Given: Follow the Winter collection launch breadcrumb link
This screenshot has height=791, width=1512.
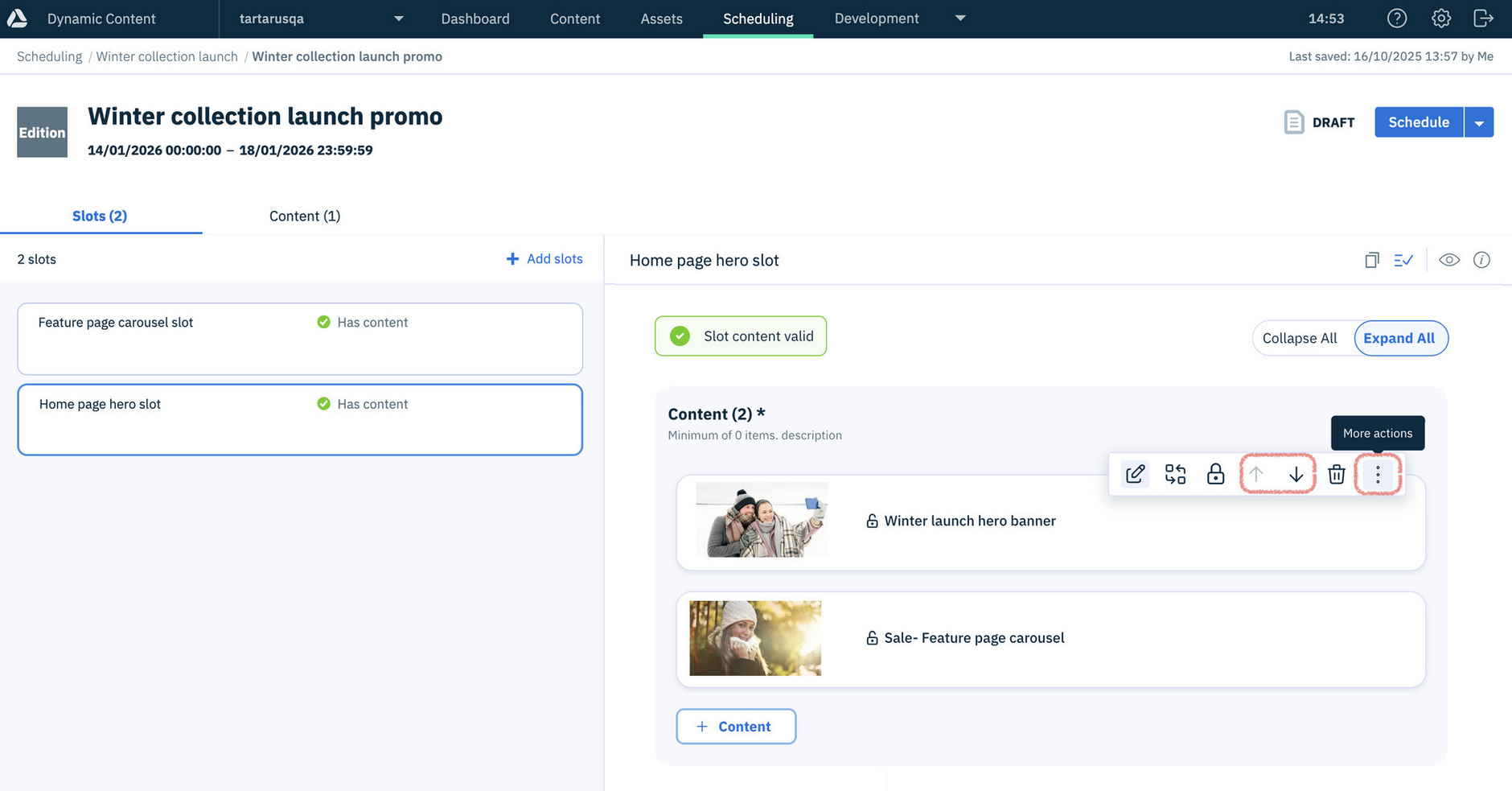Looking at the screenshot, I should (x=166, y=56).
